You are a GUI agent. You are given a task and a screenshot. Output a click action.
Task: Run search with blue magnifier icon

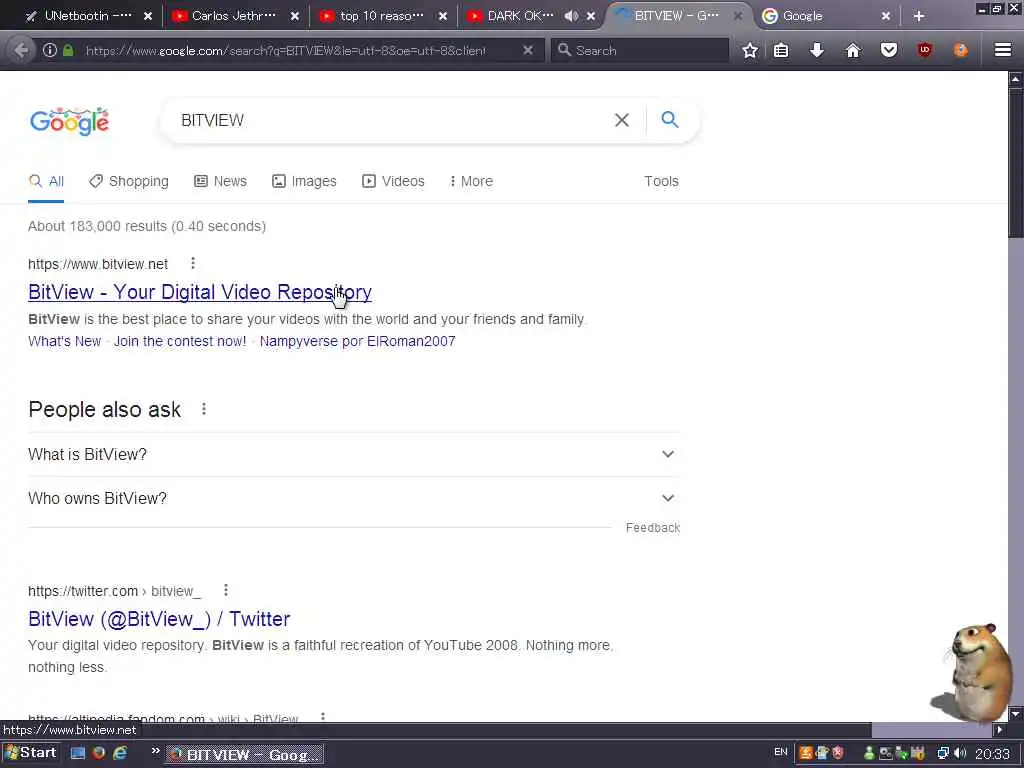tap(669, 120)
